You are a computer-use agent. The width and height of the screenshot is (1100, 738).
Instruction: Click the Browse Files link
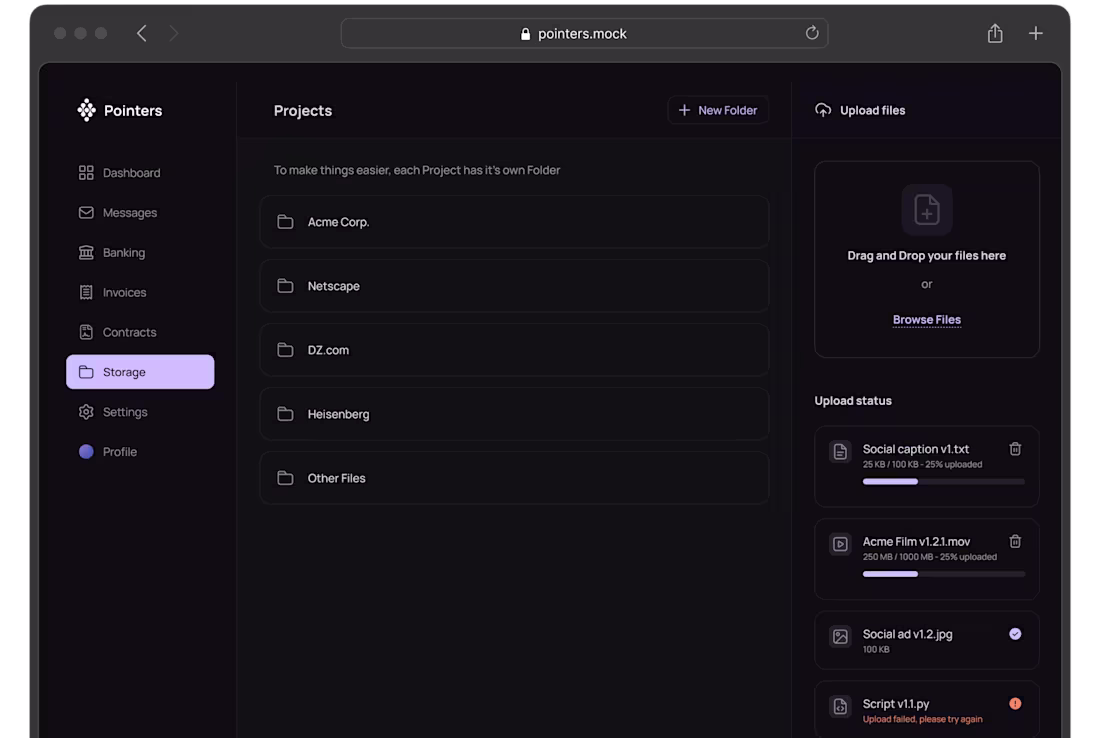(927, 320)
